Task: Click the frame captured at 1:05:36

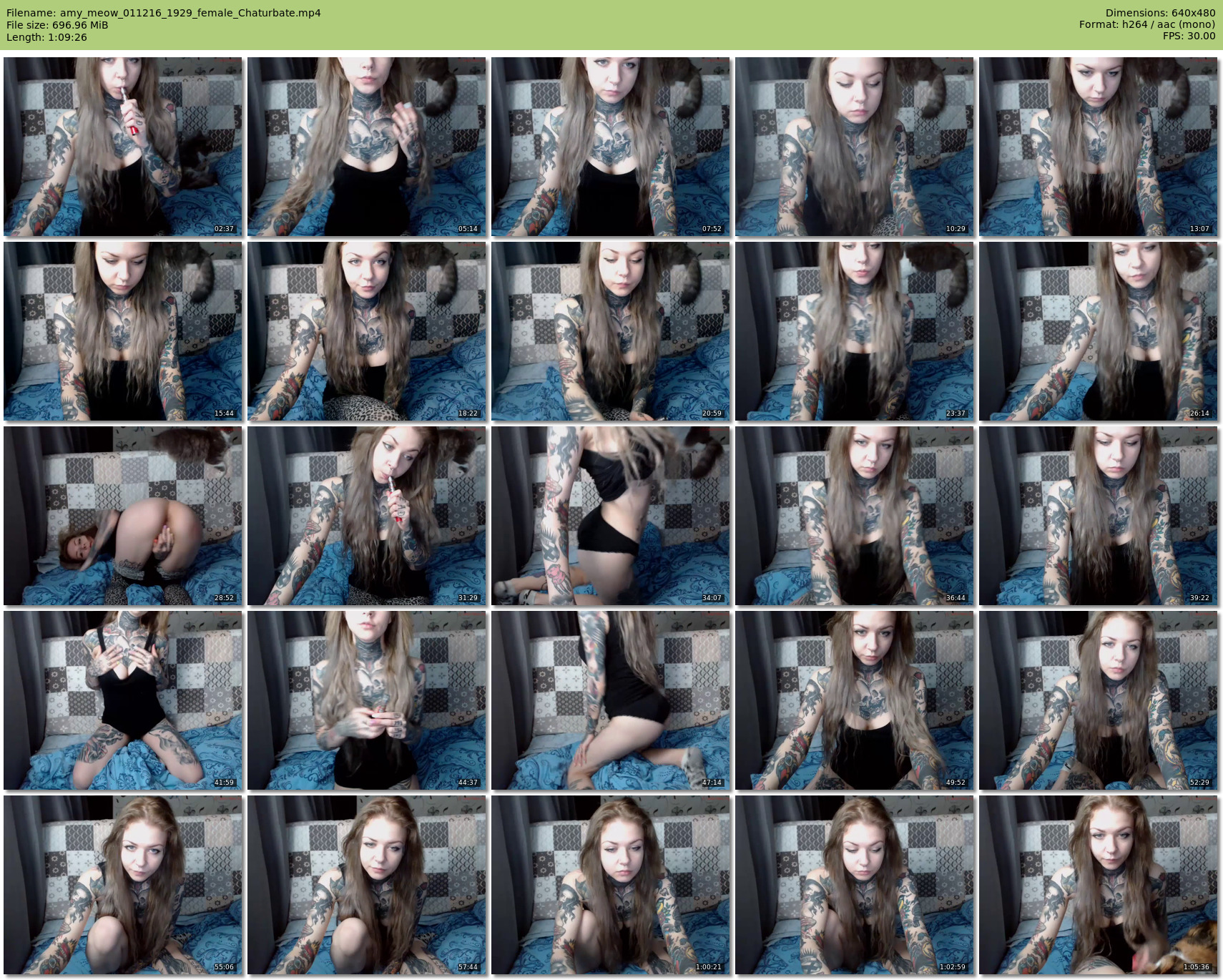Action: click(x=1099, y=885)
